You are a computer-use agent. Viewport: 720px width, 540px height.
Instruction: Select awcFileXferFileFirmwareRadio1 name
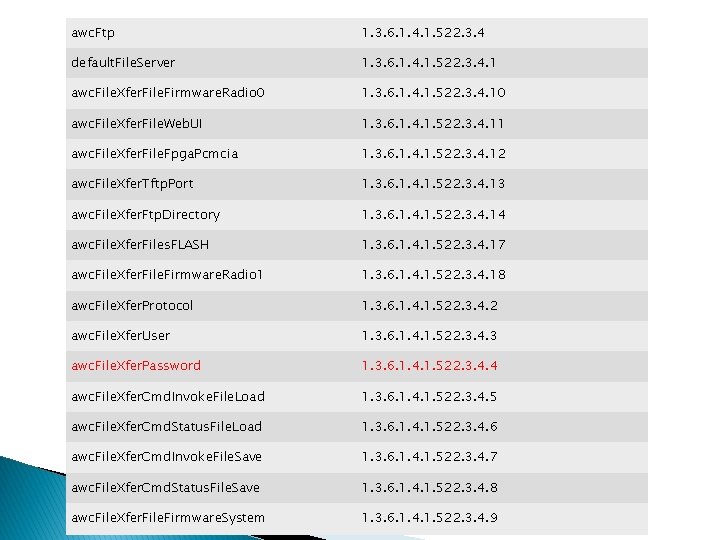[x=167, y=275]
